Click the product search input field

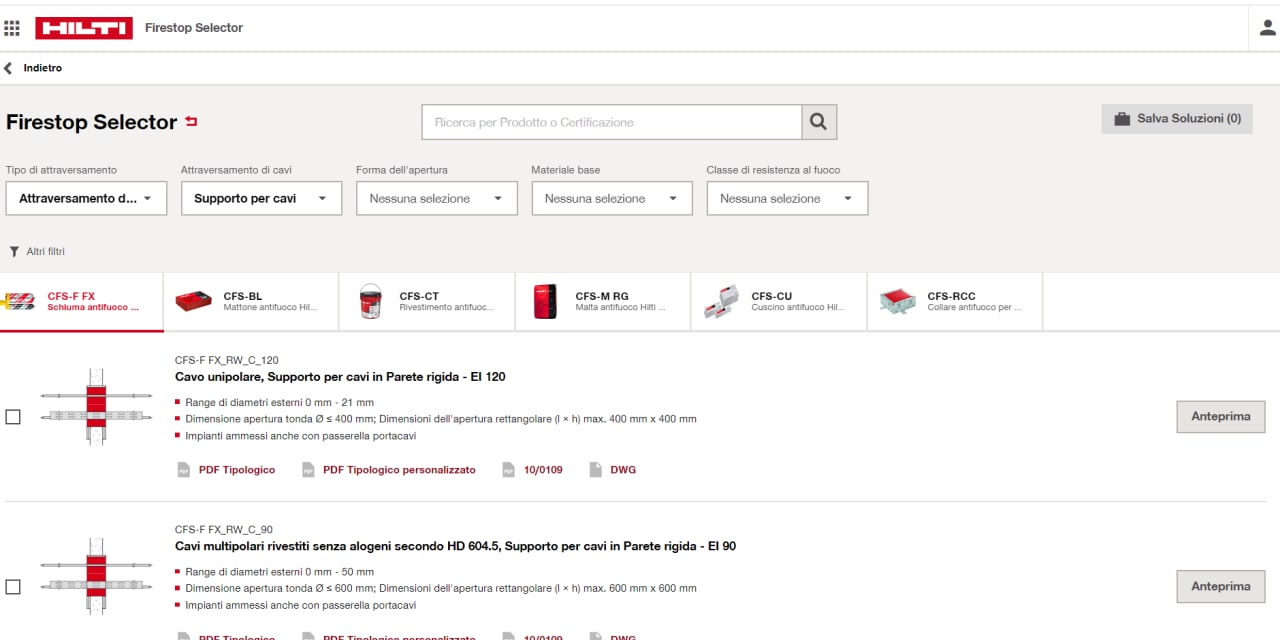pyautogui.click(x=611, y=122)
